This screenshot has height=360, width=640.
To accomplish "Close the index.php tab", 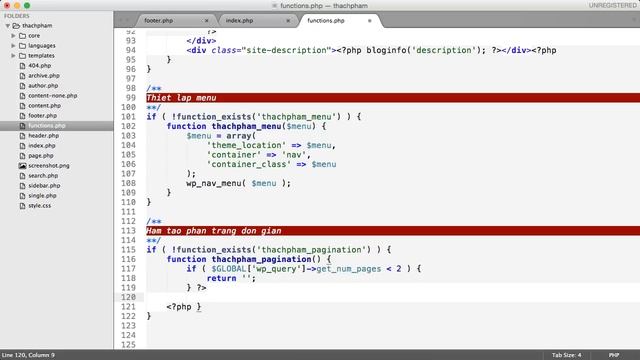I will (288, 20).
